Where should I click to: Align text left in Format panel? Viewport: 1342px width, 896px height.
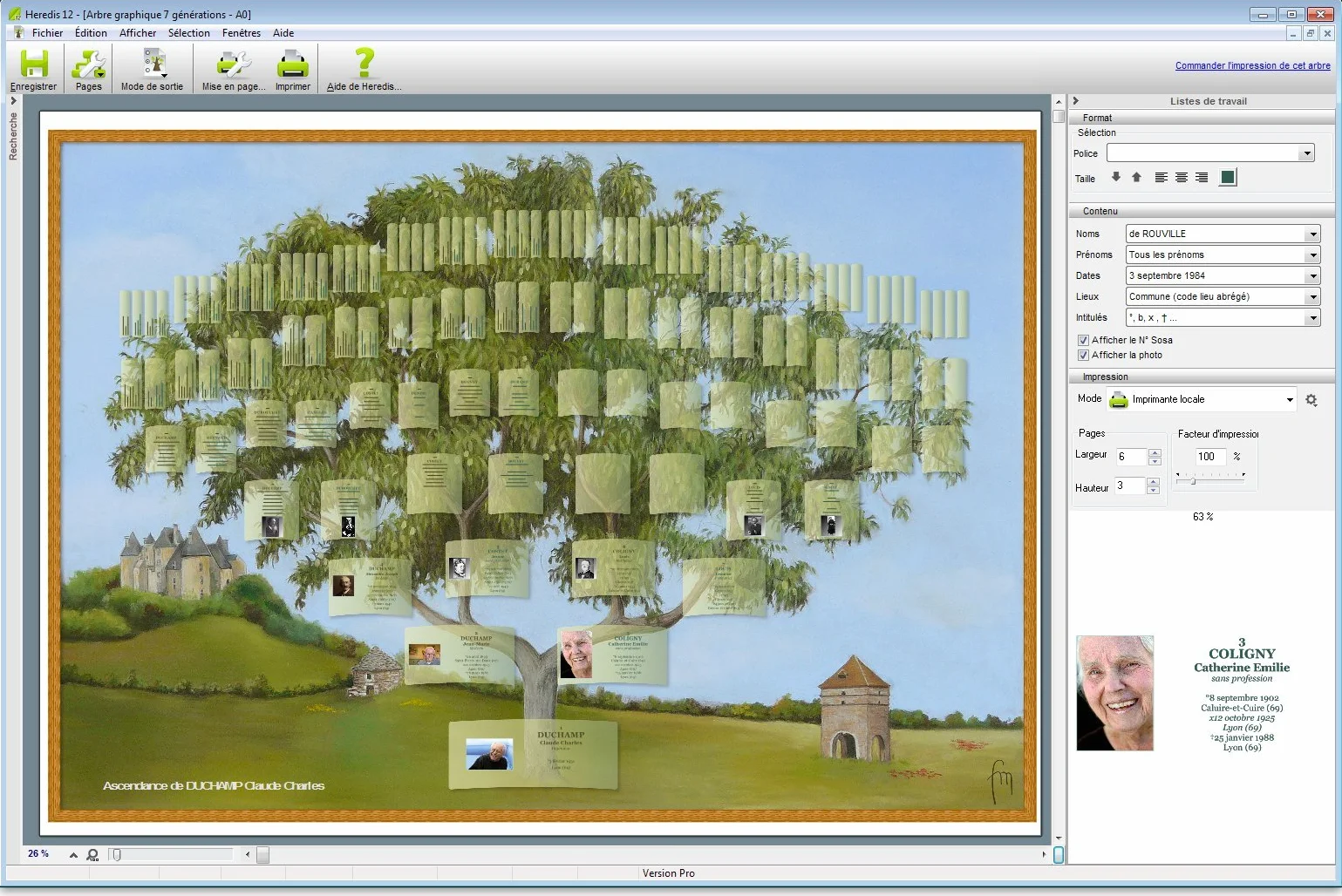[x=1161, y=178]
